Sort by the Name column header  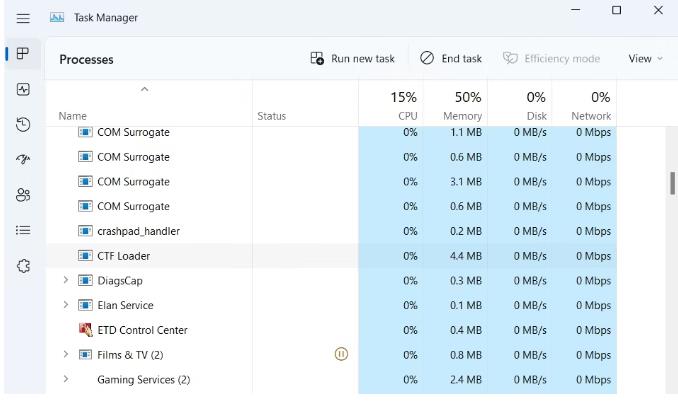pyautogui.click(x=73, y=116)
